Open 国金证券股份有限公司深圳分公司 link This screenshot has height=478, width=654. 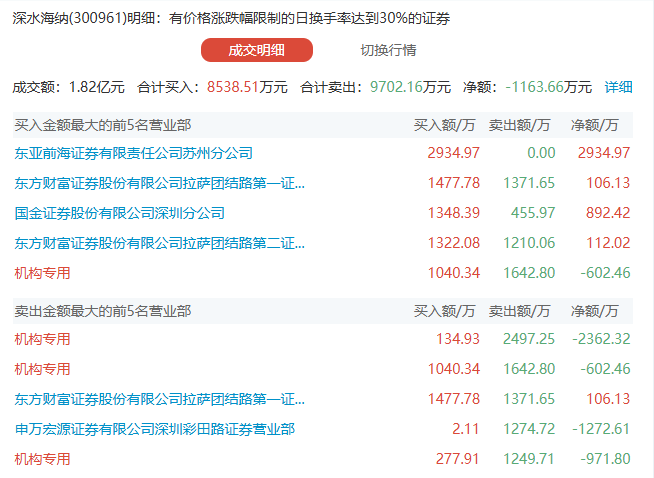click(x=120, y=213)
